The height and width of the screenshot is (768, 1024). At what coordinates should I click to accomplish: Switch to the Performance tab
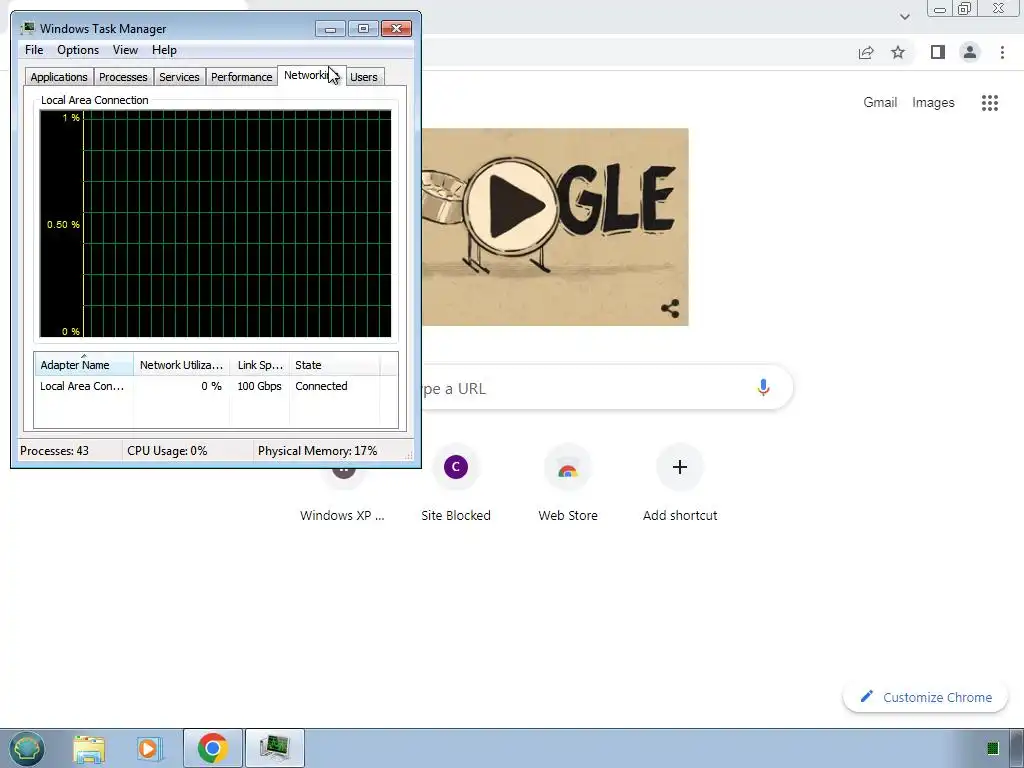pos(241,77)
